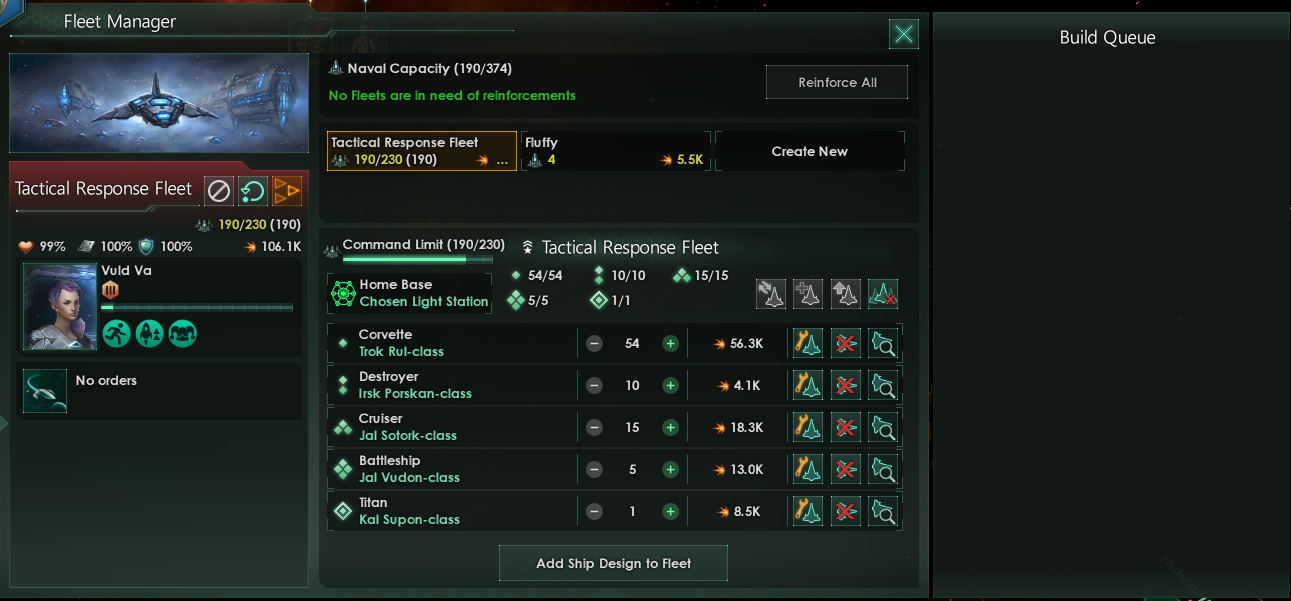1291x601 pixels.
Task: Increase Titan count with plus button
Action: [670, 512]
